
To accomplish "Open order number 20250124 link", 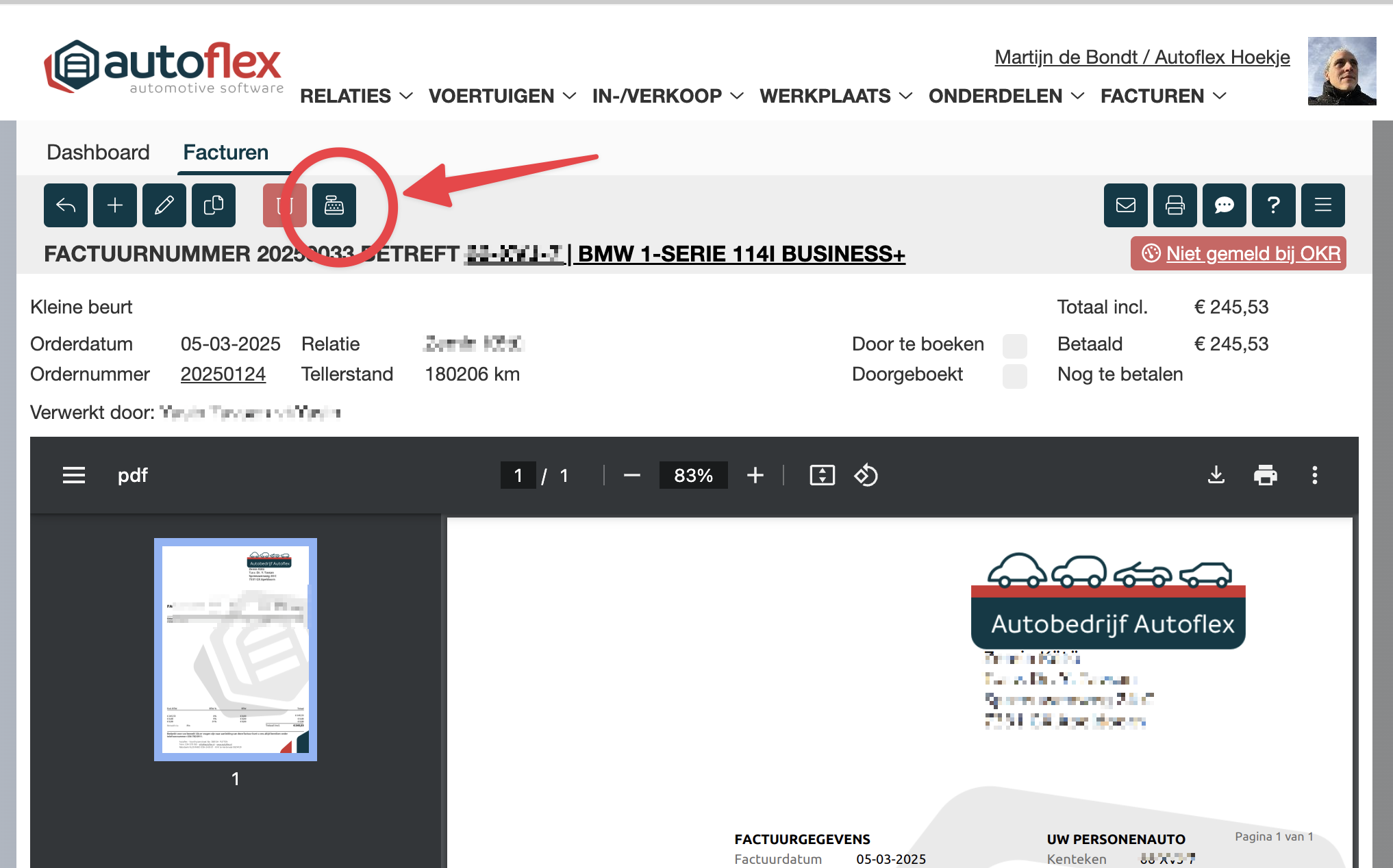I will (223, 374).
